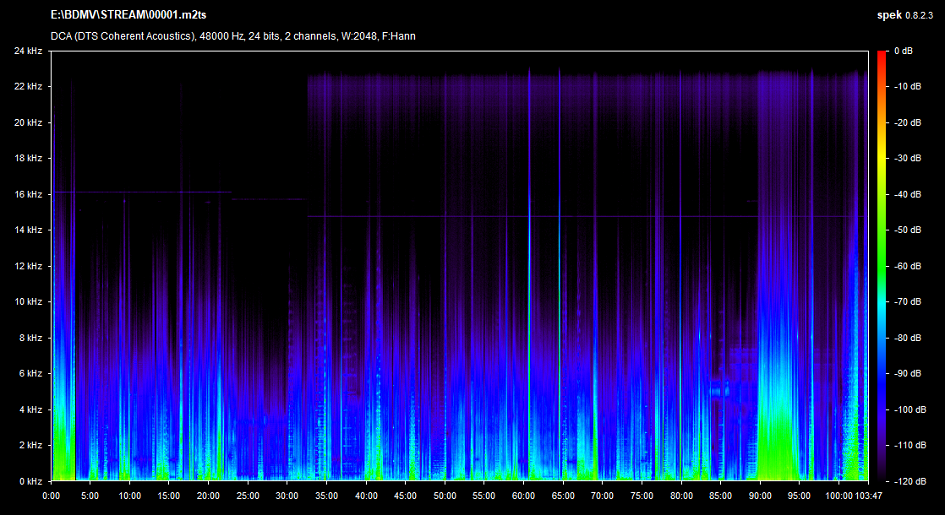The width and height of the screenshot is (945, 515).
Task: Click the 45:00 mark on time axis
Action: pyautogui.click(x=405, y=495)
